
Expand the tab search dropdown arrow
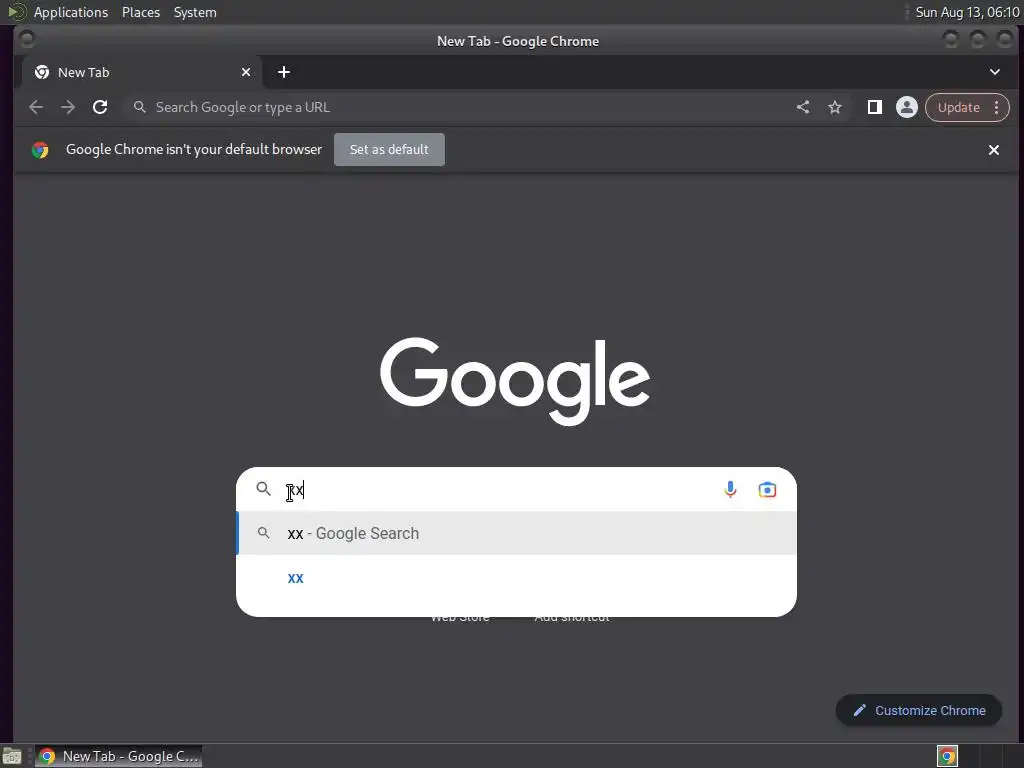(x=995, y=72)
